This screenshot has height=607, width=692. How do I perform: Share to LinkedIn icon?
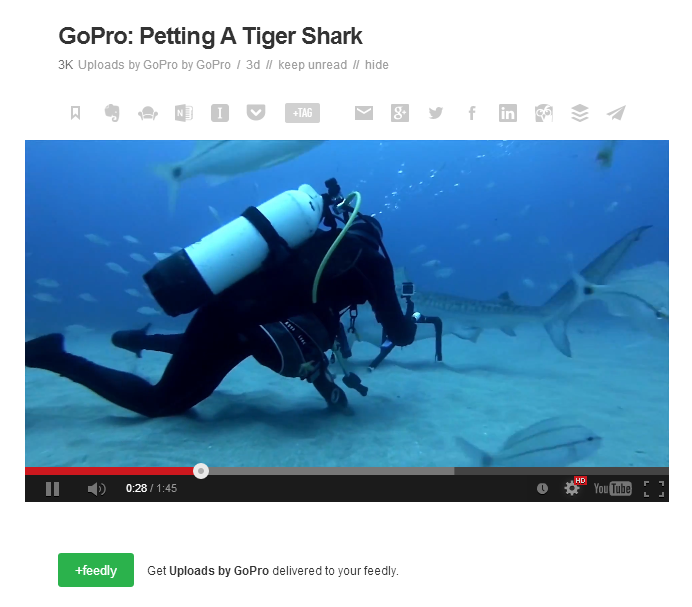point(508,113)
